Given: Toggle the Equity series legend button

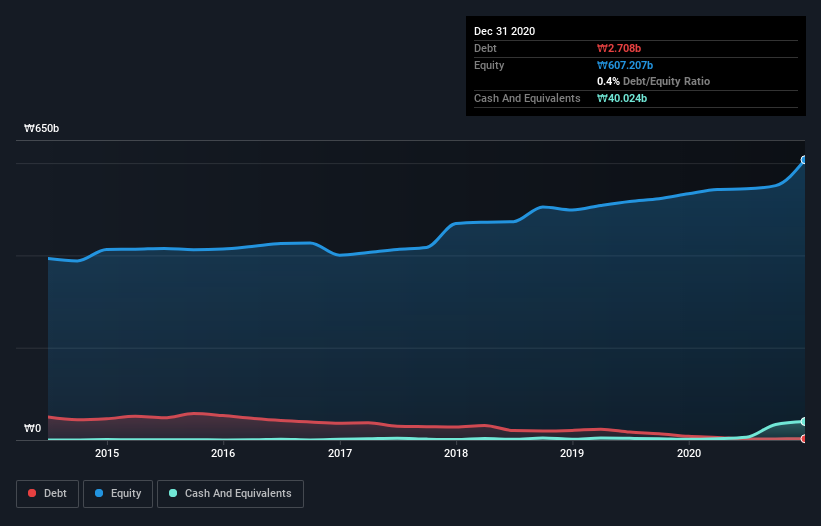Looking at the screenshot, I should tap(118, 494).
